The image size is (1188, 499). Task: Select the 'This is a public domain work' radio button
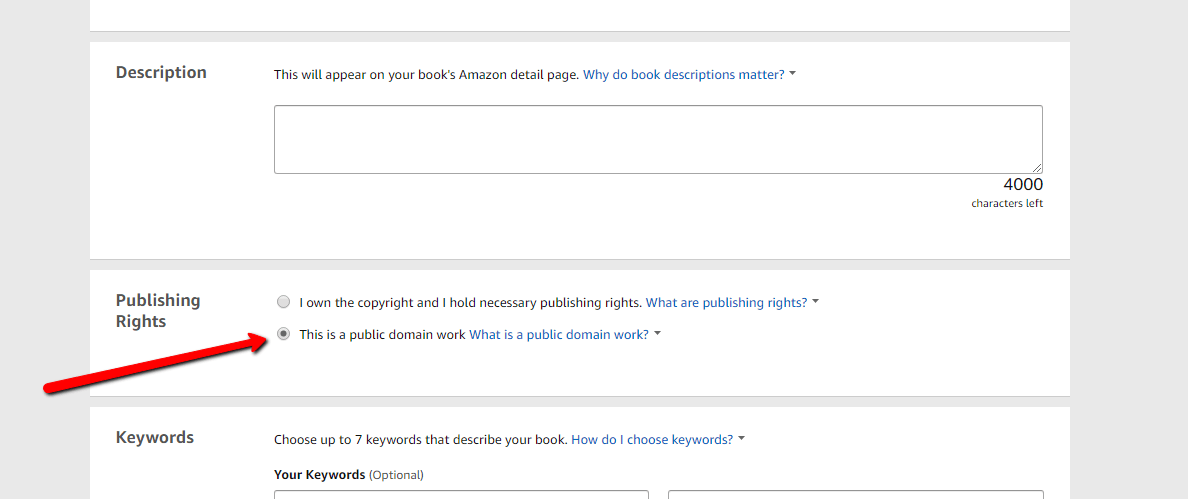tap(283, 334)
